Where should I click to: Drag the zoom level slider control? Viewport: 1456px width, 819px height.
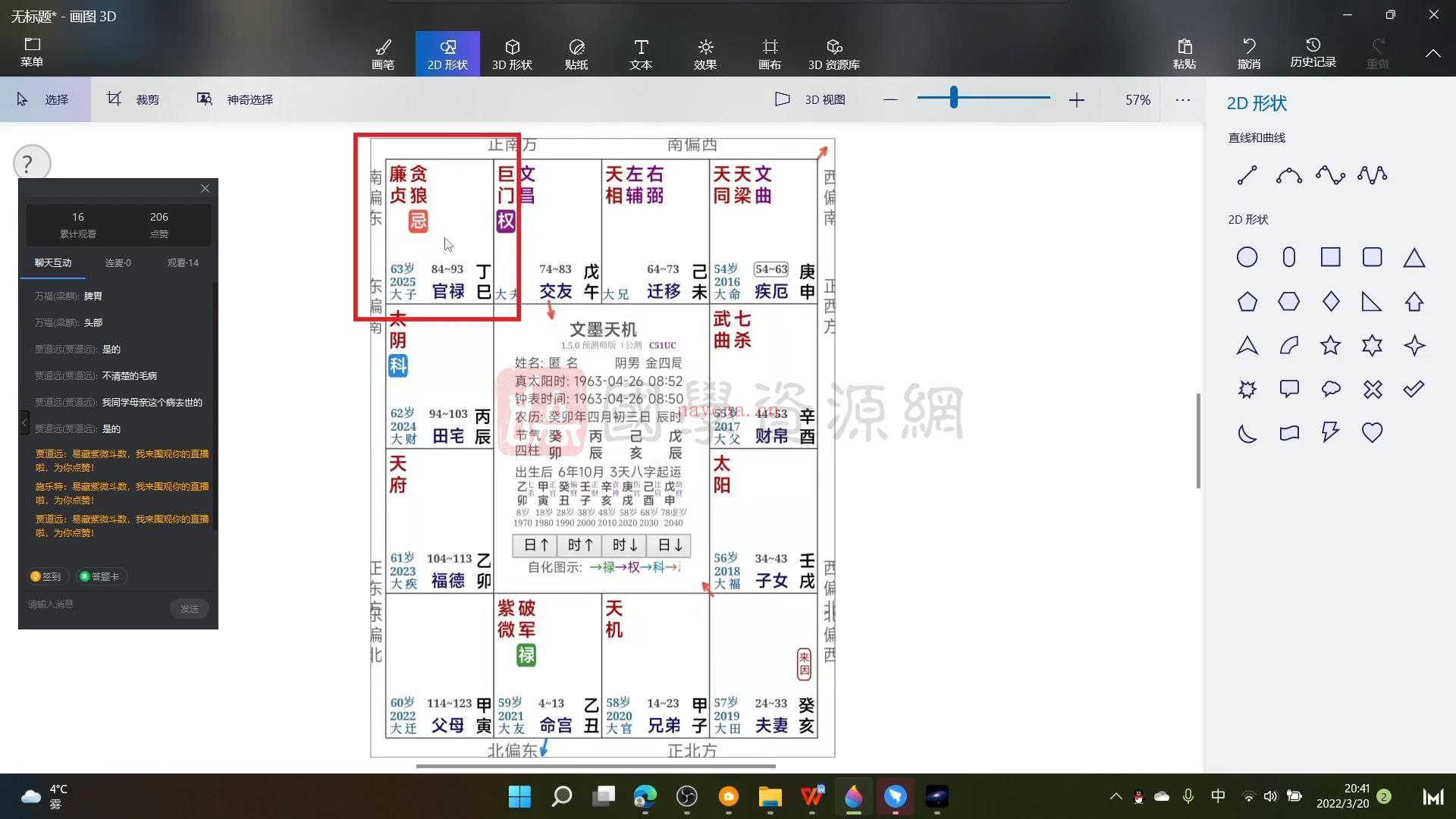(x=956, y=99)
